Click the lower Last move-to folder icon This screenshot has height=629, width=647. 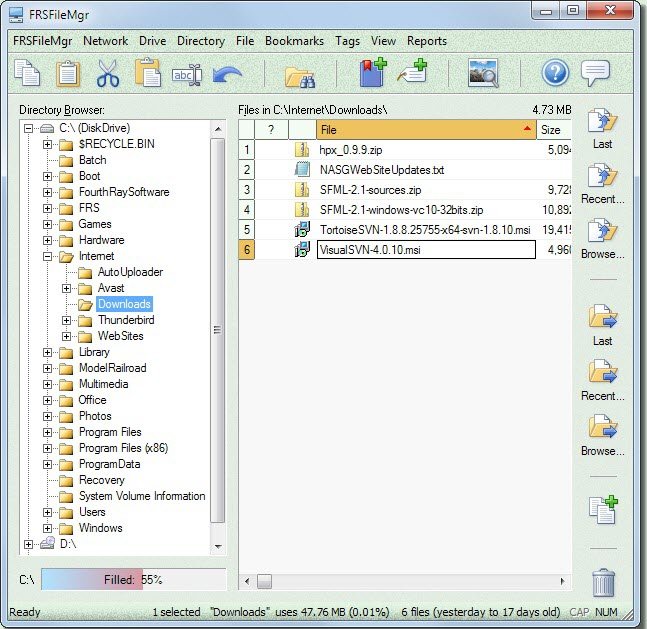point(602,317)
